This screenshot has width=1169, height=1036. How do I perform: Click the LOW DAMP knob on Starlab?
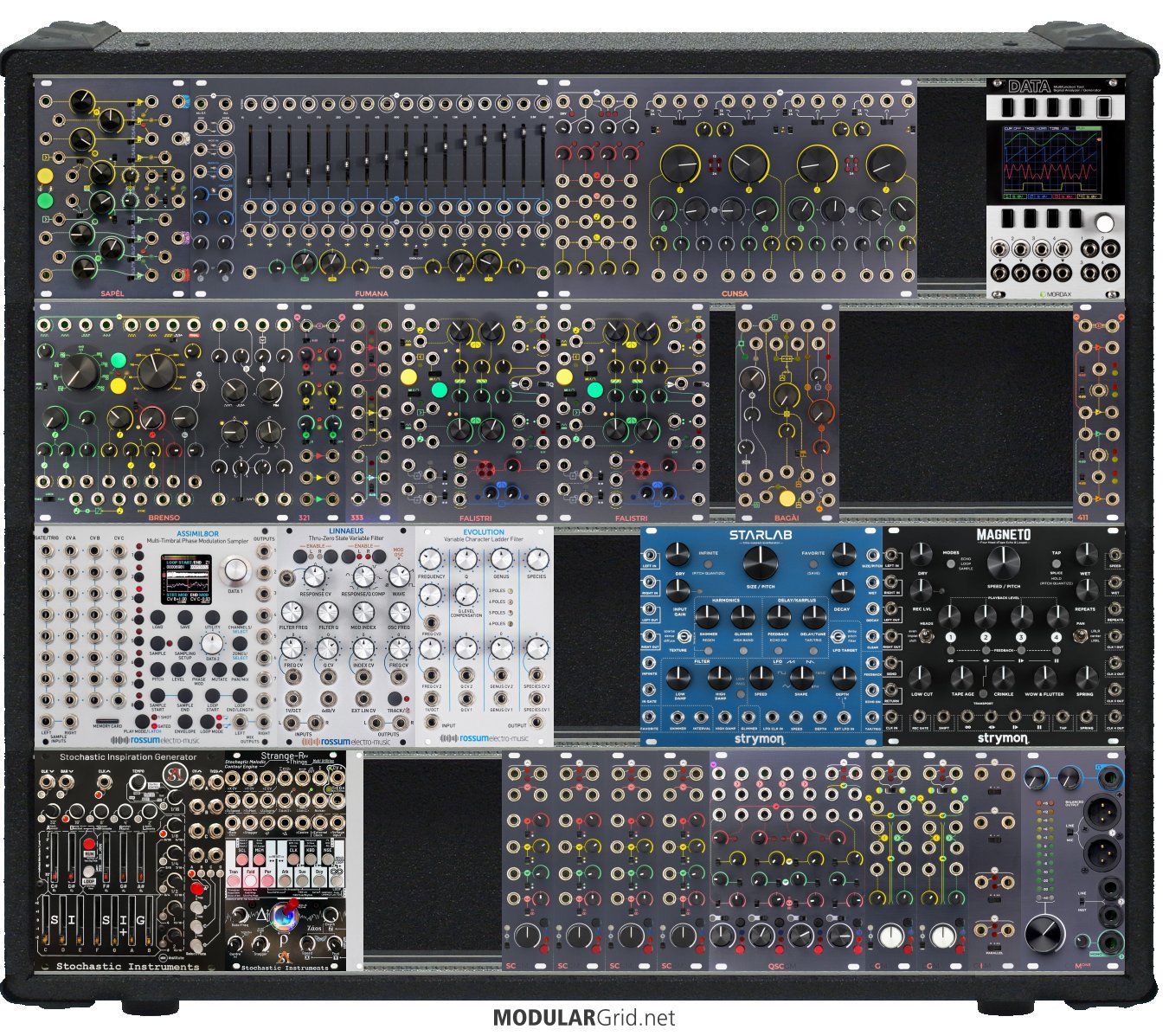point(680,676)
